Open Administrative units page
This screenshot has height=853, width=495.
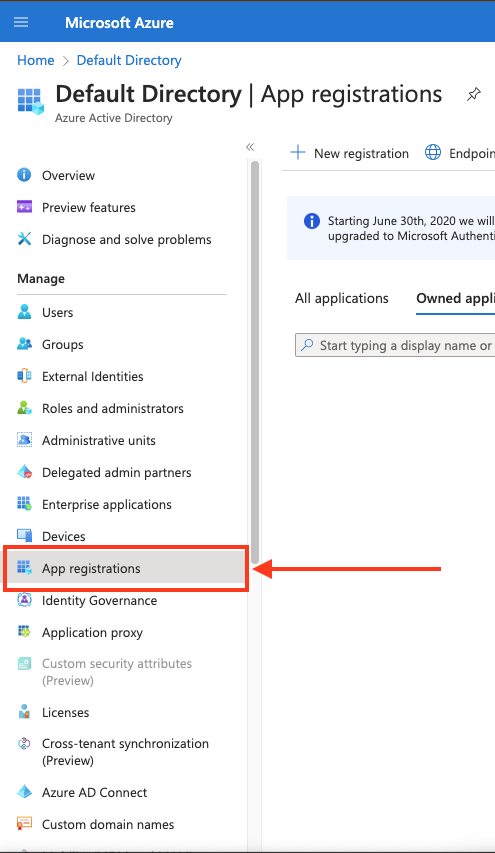pos(98,441)
